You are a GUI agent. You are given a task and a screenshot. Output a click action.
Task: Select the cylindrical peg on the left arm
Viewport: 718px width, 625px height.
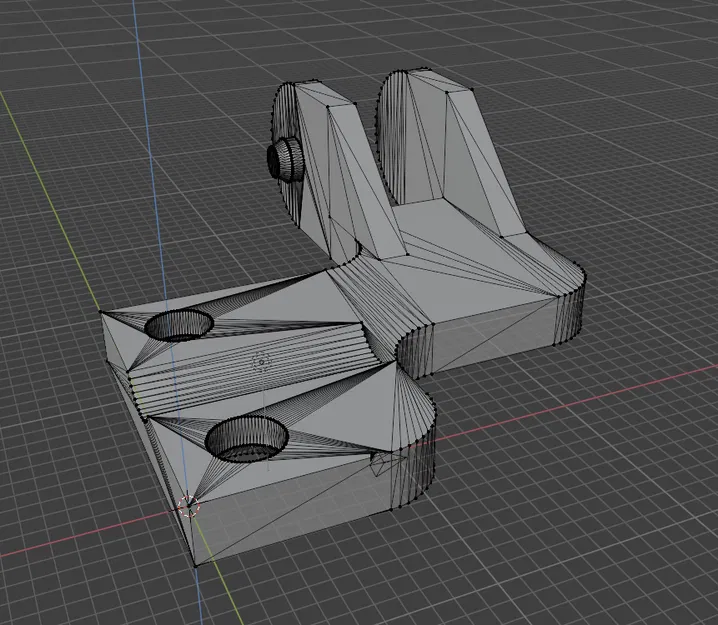[284, 158]
